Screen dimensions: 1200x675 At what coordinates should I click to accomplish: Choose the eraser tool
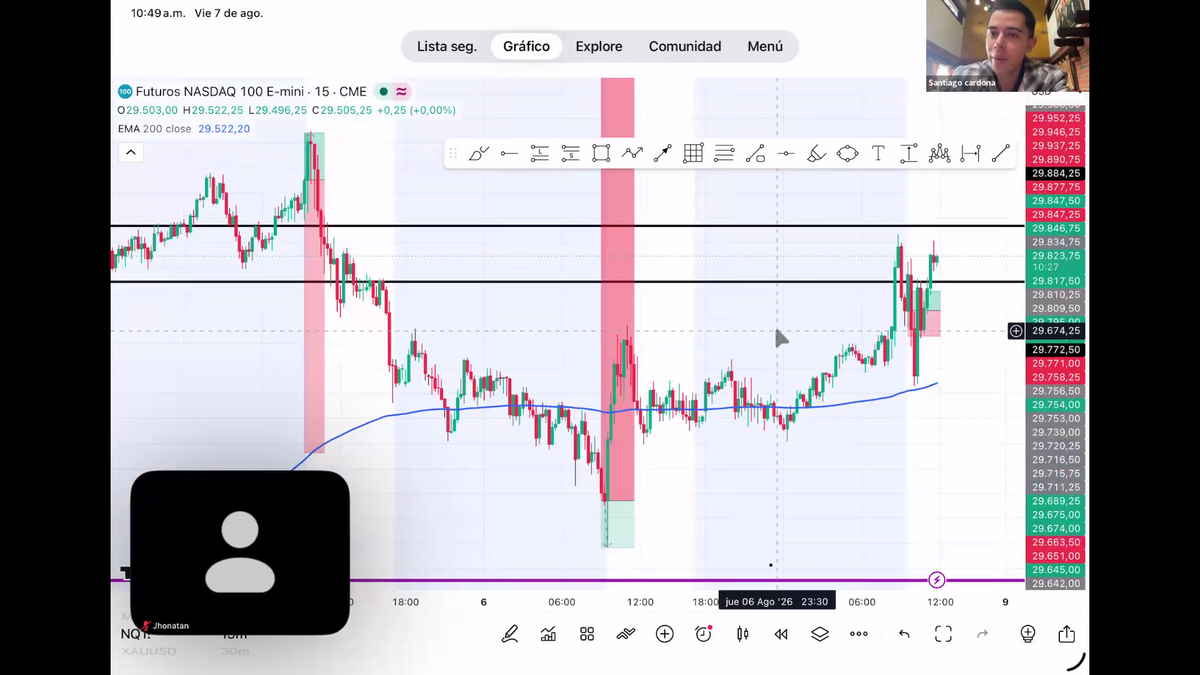(817, 153)
